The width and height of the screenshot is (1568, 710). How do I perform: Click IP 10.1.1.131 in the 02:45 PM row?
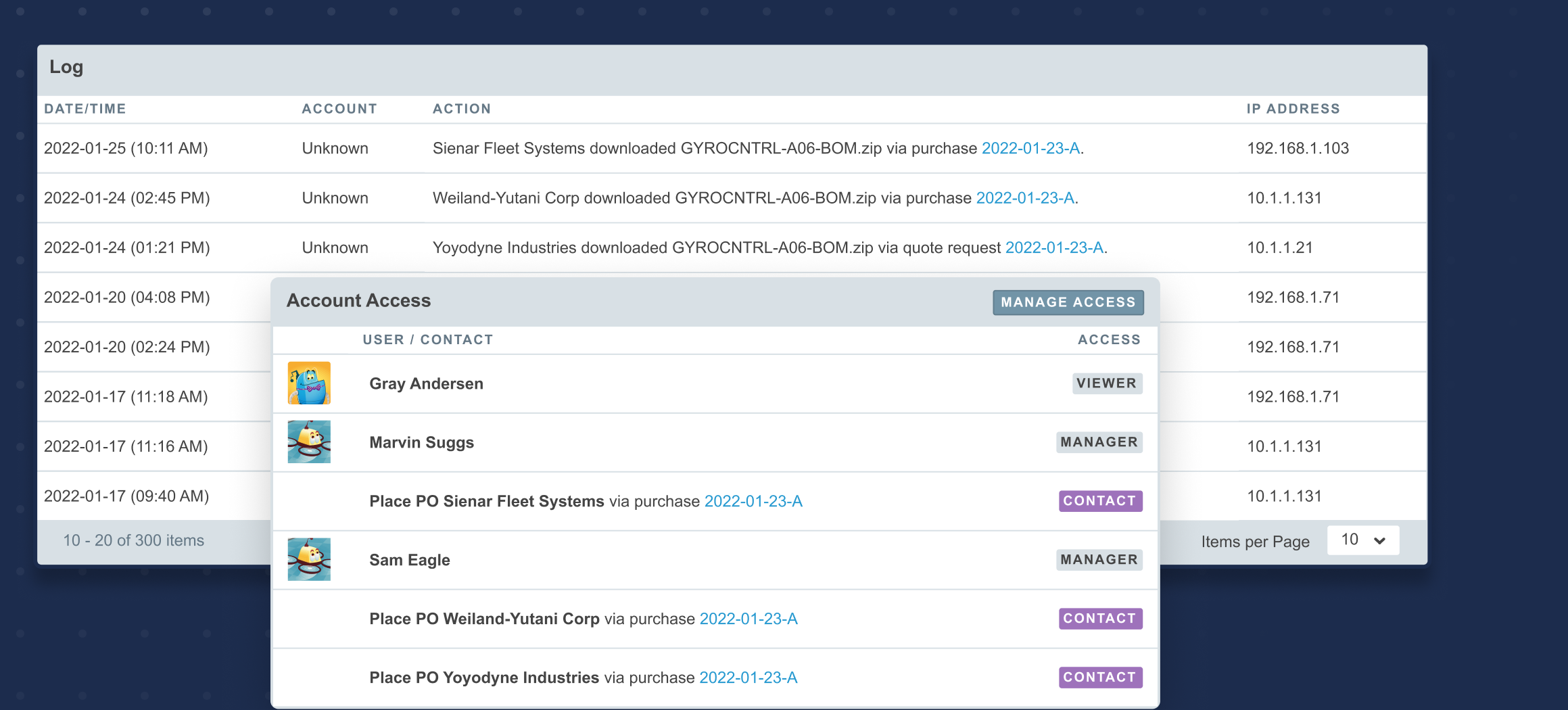click(1284, 198)
